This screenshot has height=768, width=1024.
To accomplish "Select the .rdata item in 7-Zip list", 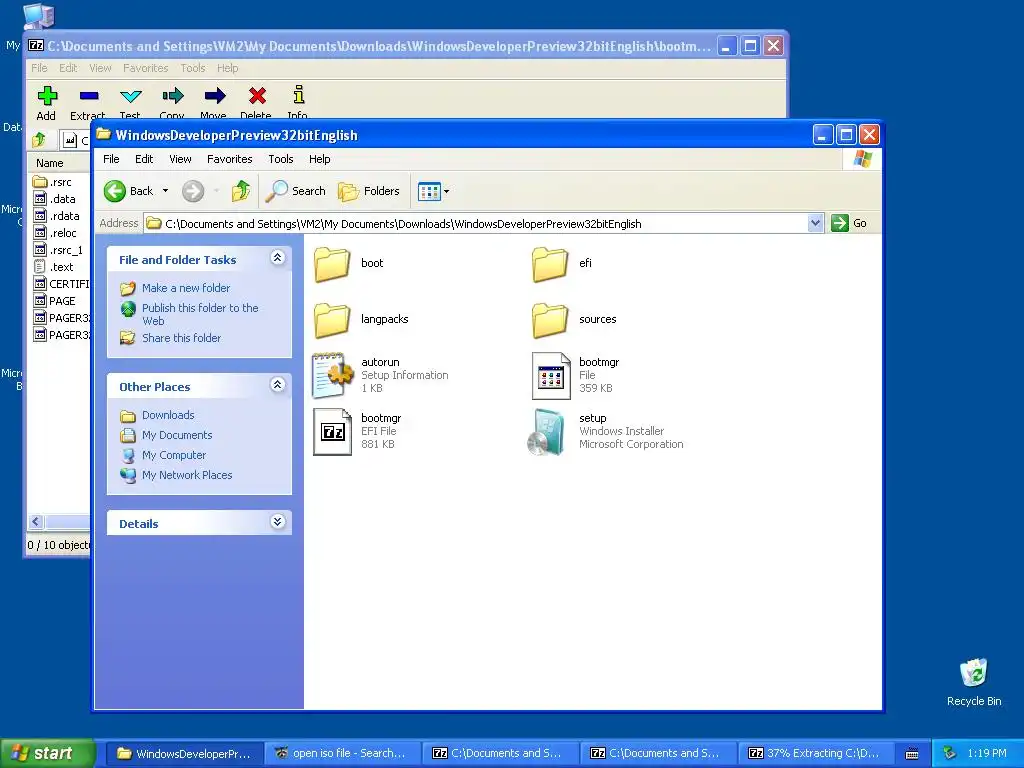I will pos(56,216).
